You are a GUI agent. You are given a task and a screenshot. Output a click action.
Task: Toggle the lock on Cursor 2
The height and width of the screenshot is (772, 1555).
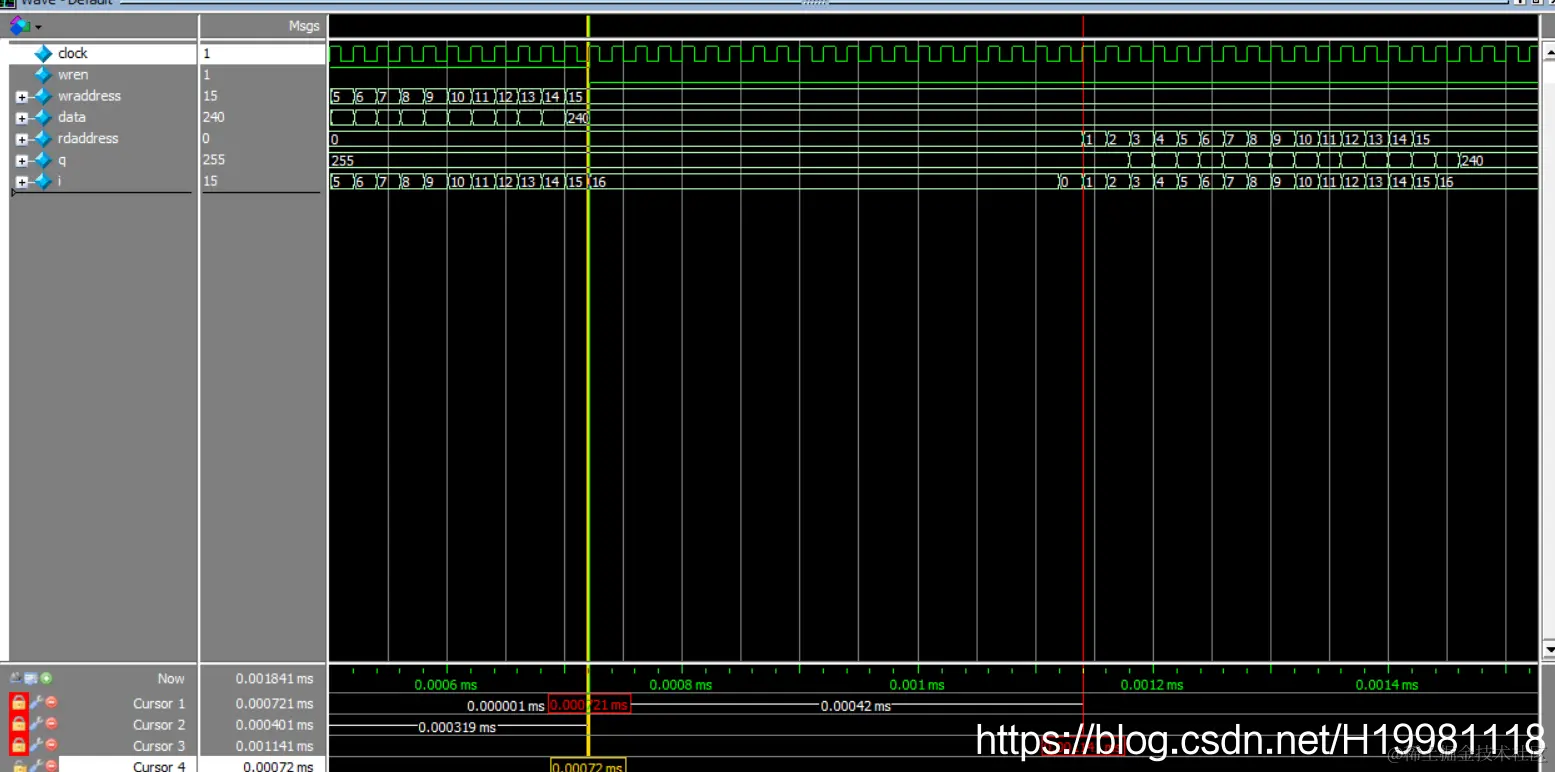click(x=19, y=724)
